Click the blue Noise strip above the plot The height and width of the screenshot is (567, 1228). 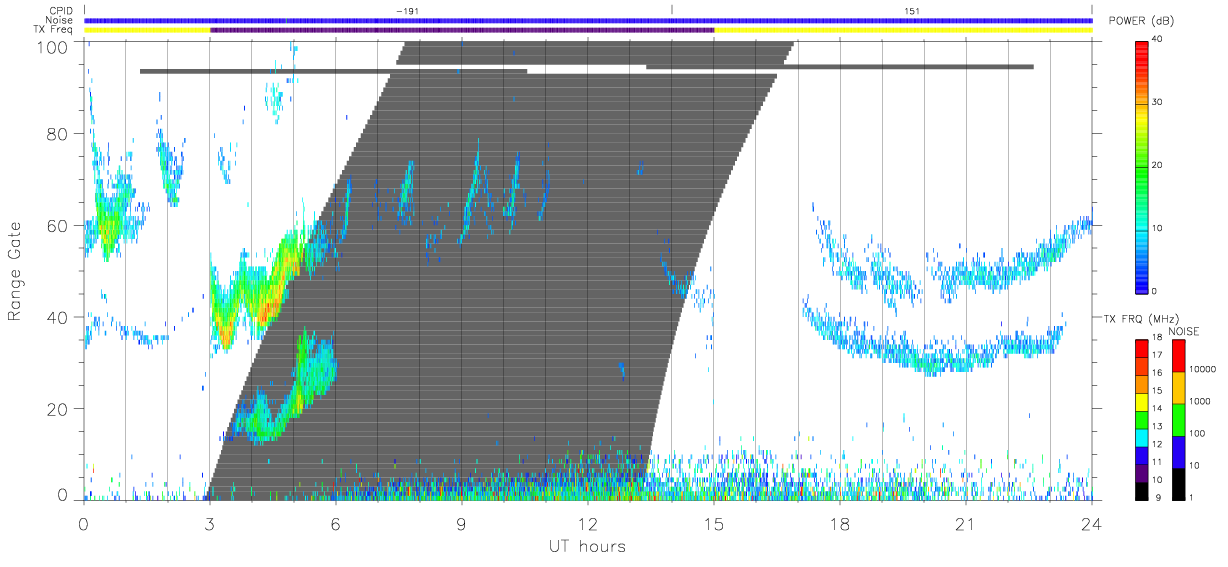tap(588, 20)
